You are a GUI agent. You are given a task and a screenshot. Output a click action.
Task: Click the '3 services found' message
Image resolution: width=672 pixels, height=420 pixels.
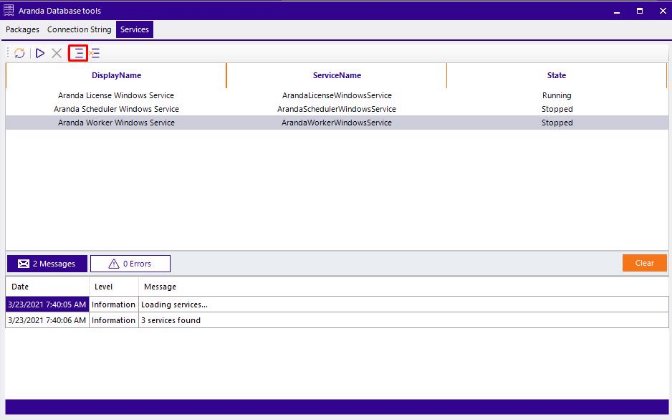(x=171, y=320)
